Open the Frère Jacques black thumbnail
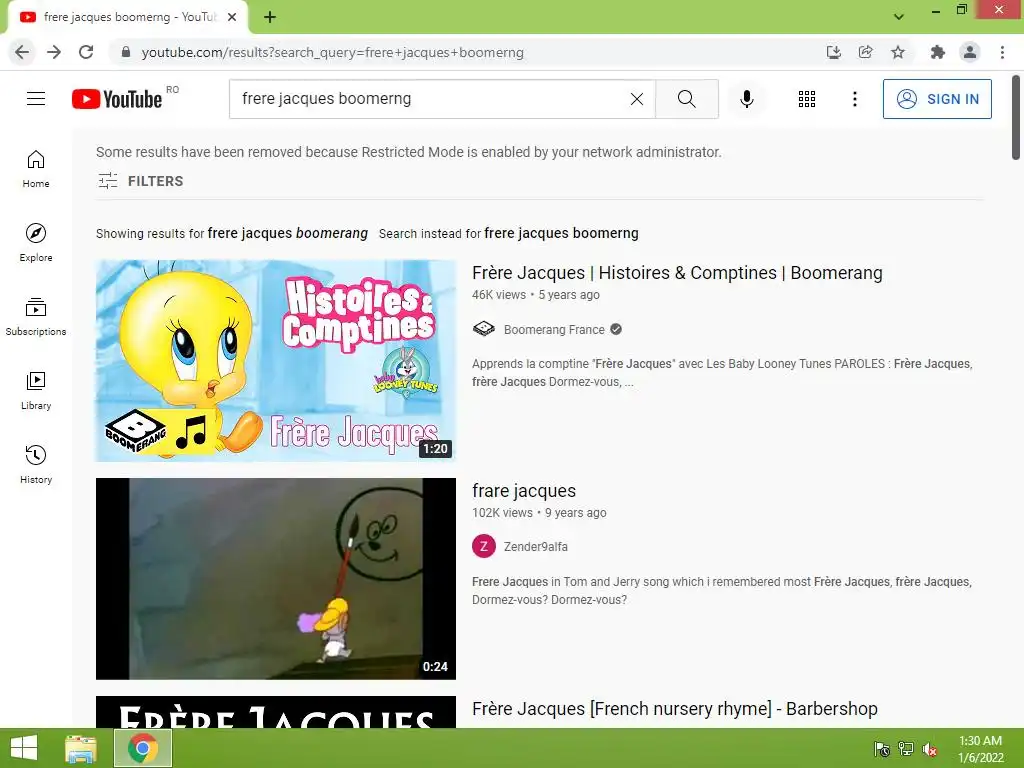The width and height of the screenshot is (1024, 768). click(x=276, y=712)
